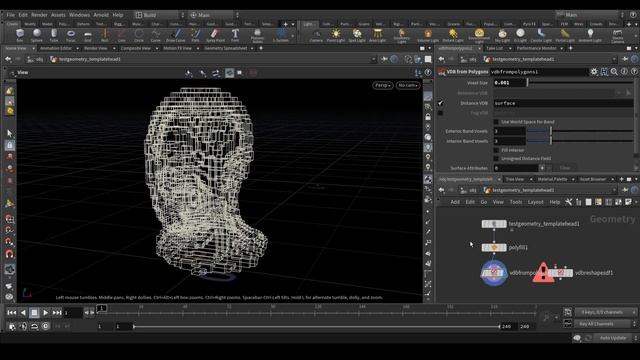Screen dimensions: 640x360
Task: Open the No cam camera dropdown
Action: pyautogui.click(x=408, y=85)
